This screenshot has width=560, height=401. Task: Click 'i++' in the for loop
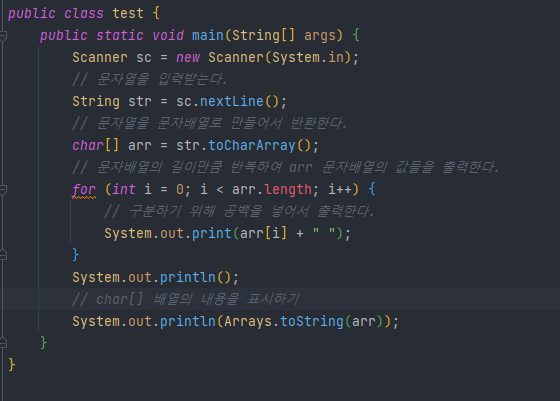point(340,190)
